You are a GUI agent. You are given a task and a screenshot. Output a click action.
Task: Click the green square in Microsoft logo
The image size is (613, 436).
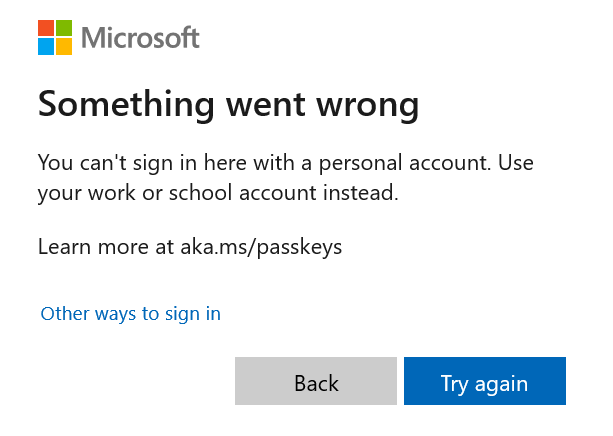(64, 28)
